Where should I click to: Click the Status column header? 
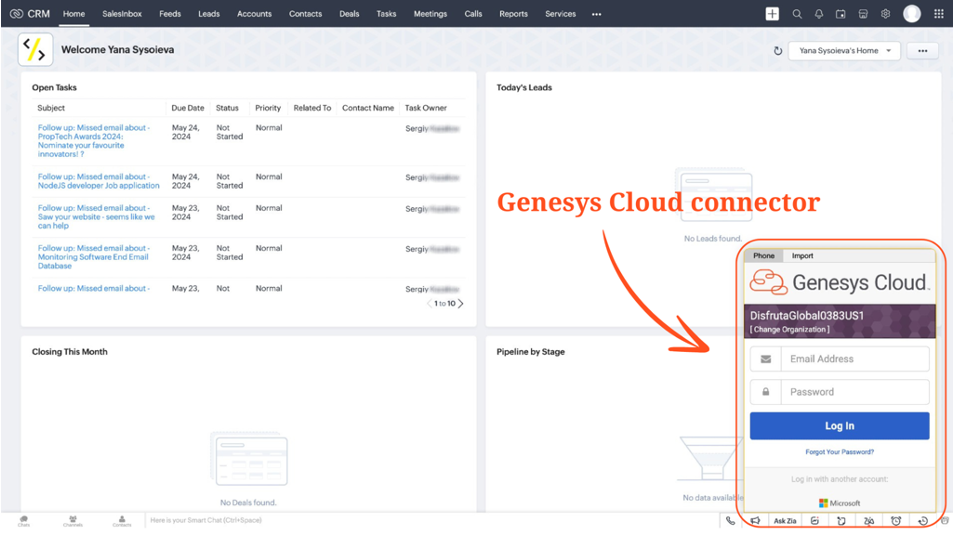coord(227,108)
